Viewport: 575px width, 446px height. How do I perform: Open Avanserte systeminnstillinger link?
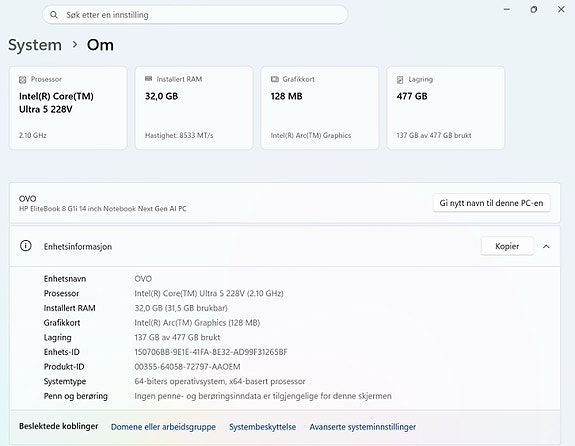(x=363, y=427)
